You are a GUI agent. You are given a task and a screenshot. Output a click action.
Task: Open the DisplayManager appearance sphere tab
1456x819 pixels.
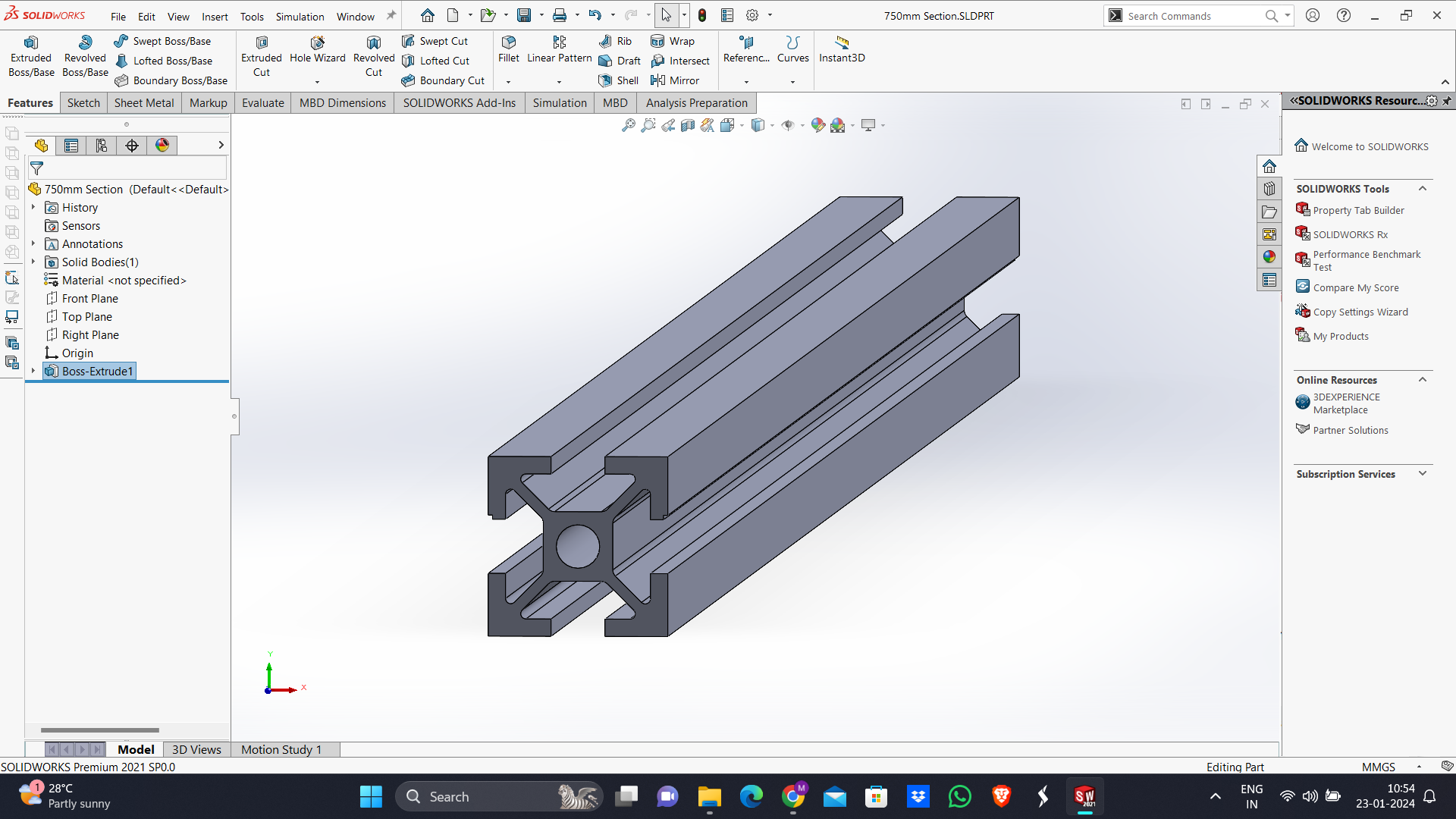(162, 145)
